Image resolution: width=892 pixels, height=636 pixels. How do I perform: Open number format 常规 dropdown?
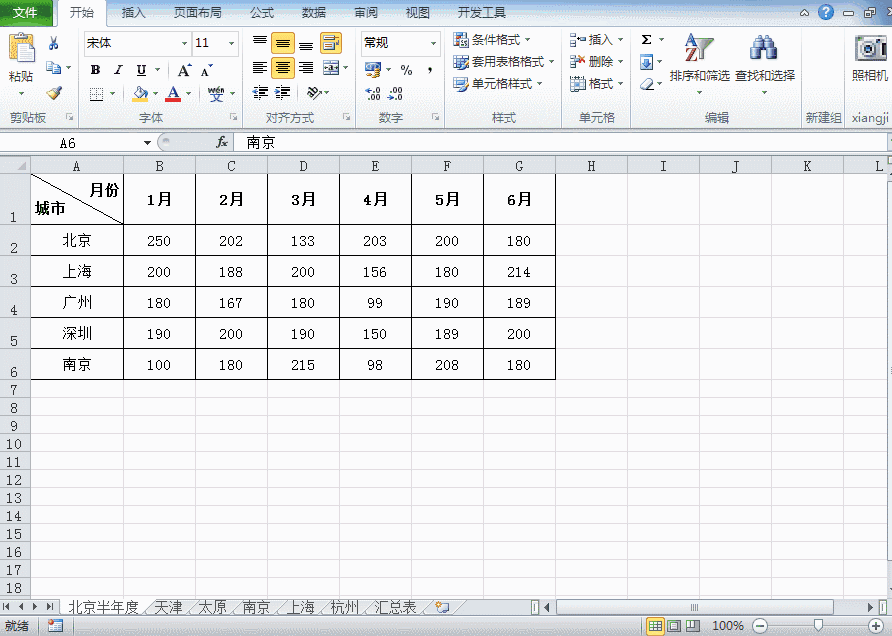click(433, 43)
